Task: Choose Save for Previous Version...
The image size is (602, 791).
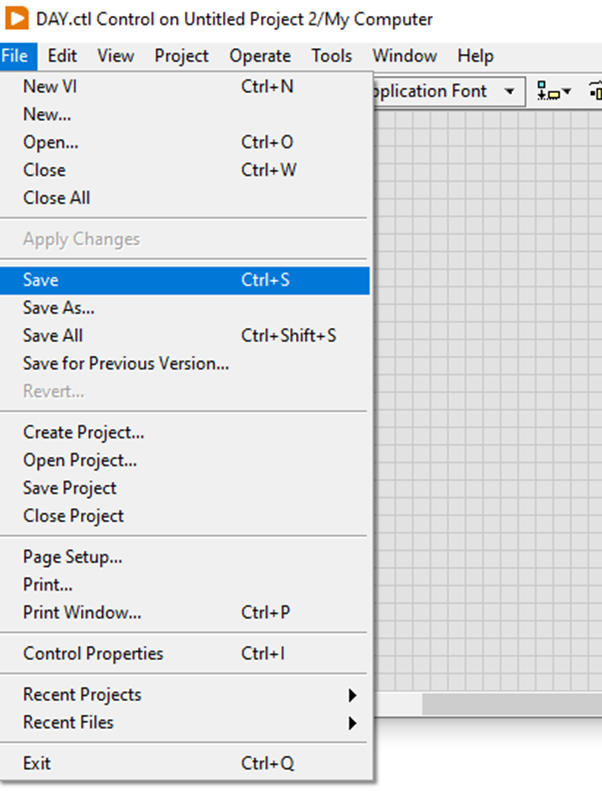Action: (x=126, y=364)
